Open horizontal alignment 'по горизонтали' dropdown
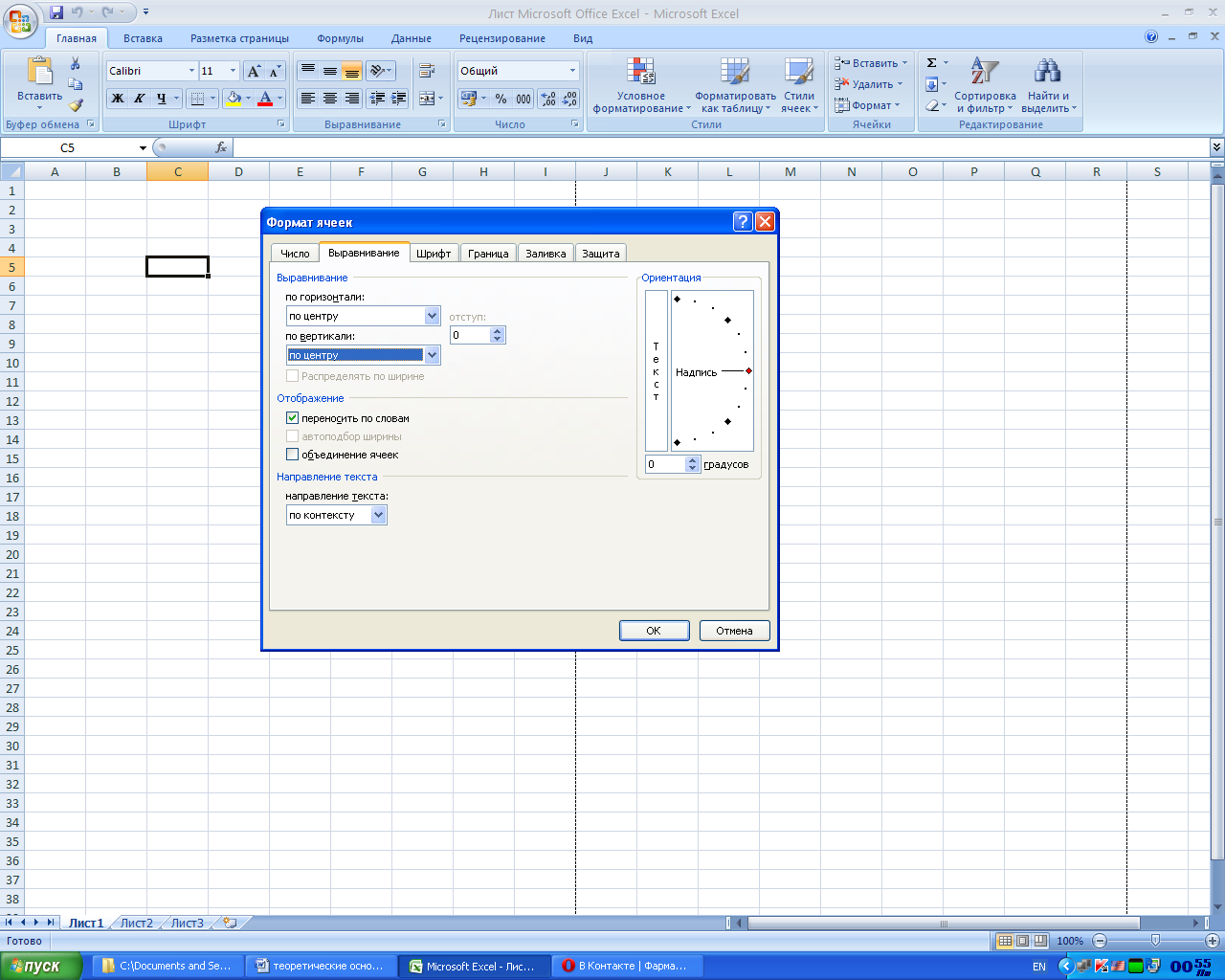 pyautogui.click(x=432, y=316)
